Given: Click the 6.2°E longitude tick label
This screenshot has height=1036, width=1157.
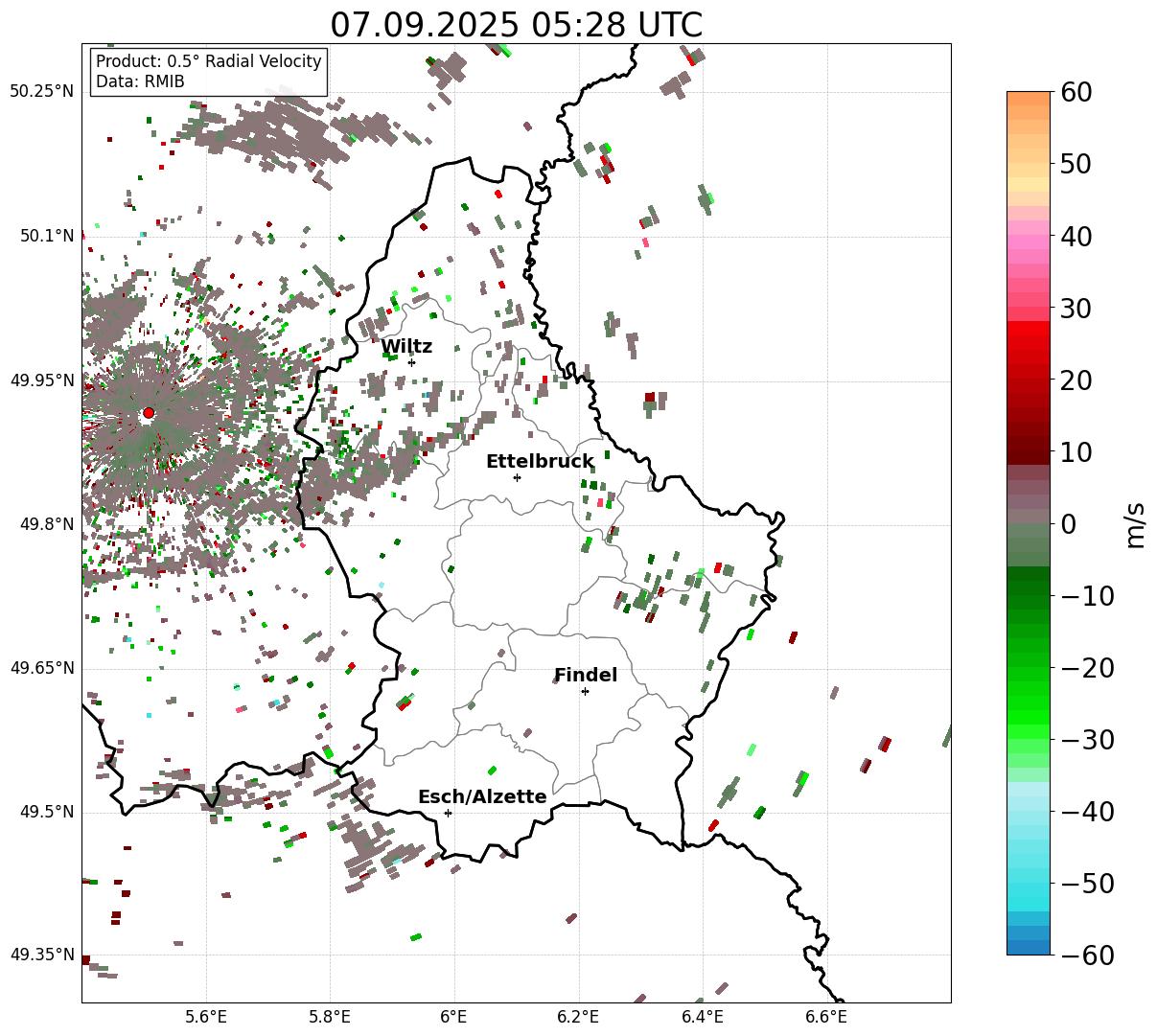Looking at the screenshot, I should [579, 1016].
